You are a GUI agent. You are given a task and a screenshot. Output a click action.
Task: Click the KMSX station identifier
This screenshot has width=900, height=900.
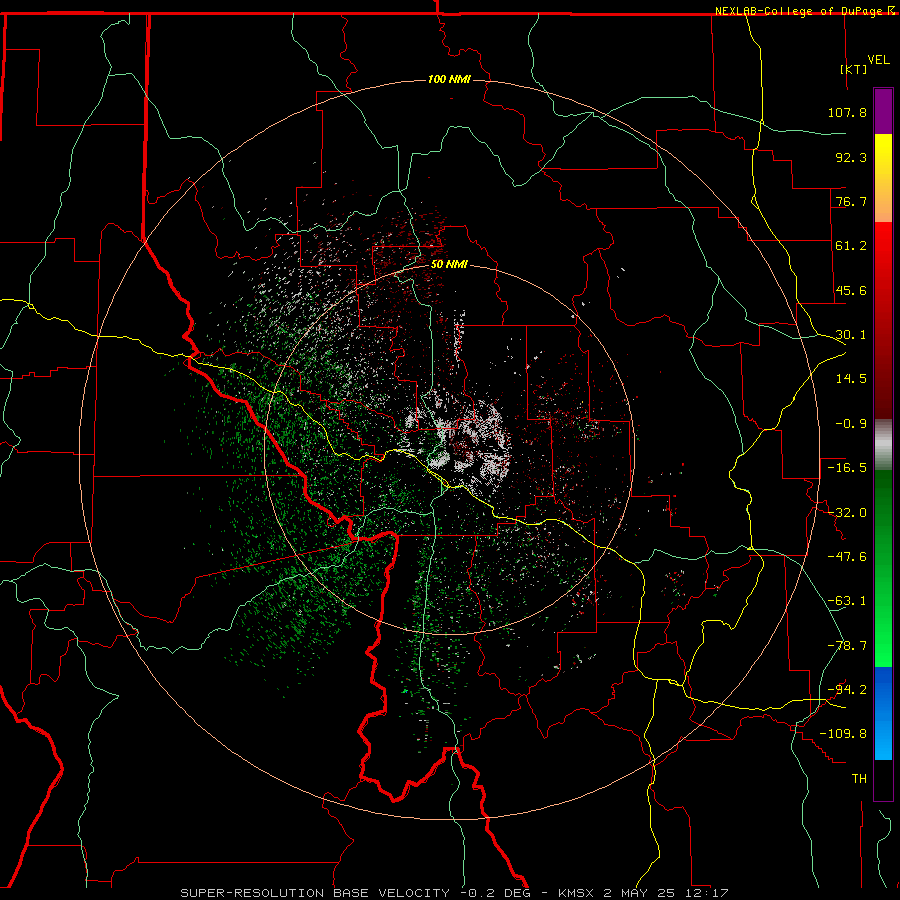pyautogui.click(x=577, y=893)
